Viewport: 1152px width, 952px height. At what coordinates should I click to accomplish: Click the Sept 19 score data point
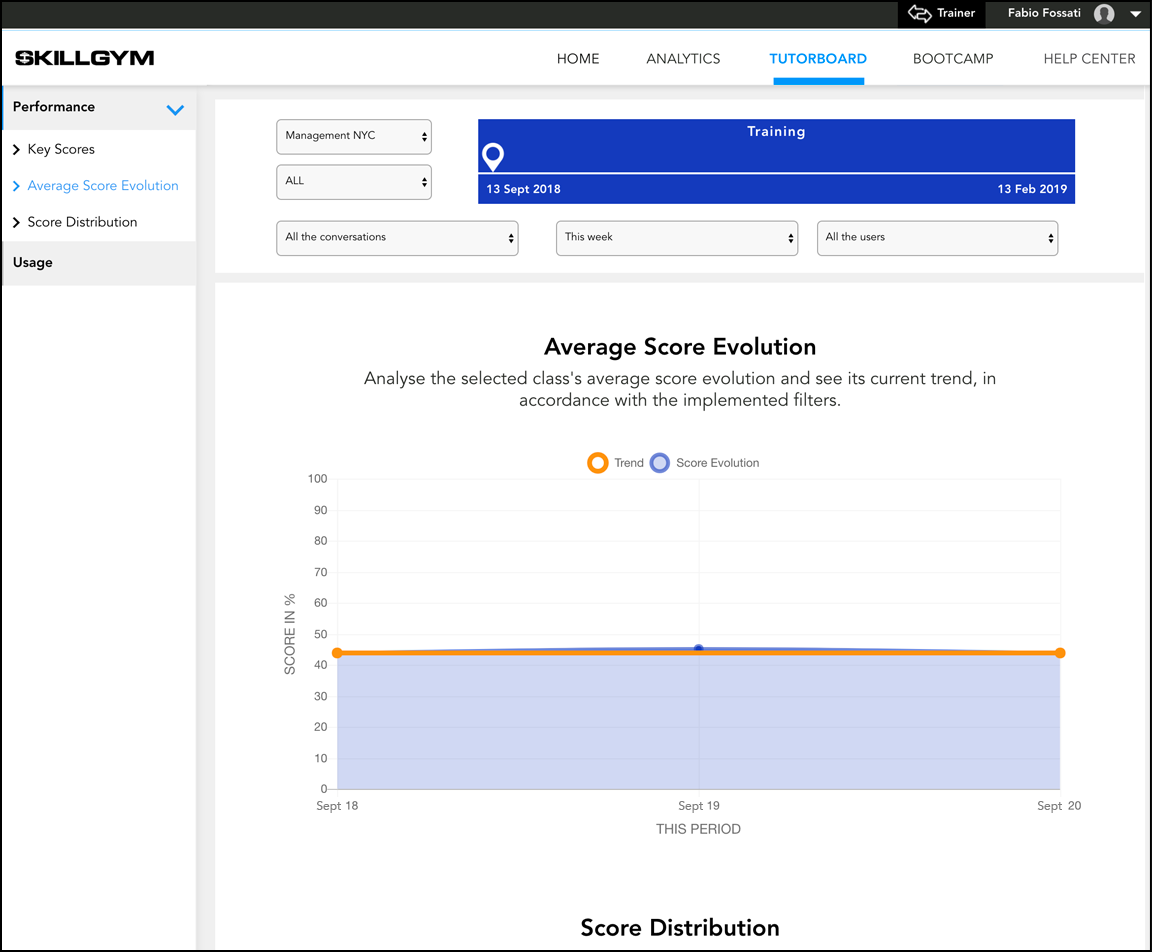pos(699,649)
